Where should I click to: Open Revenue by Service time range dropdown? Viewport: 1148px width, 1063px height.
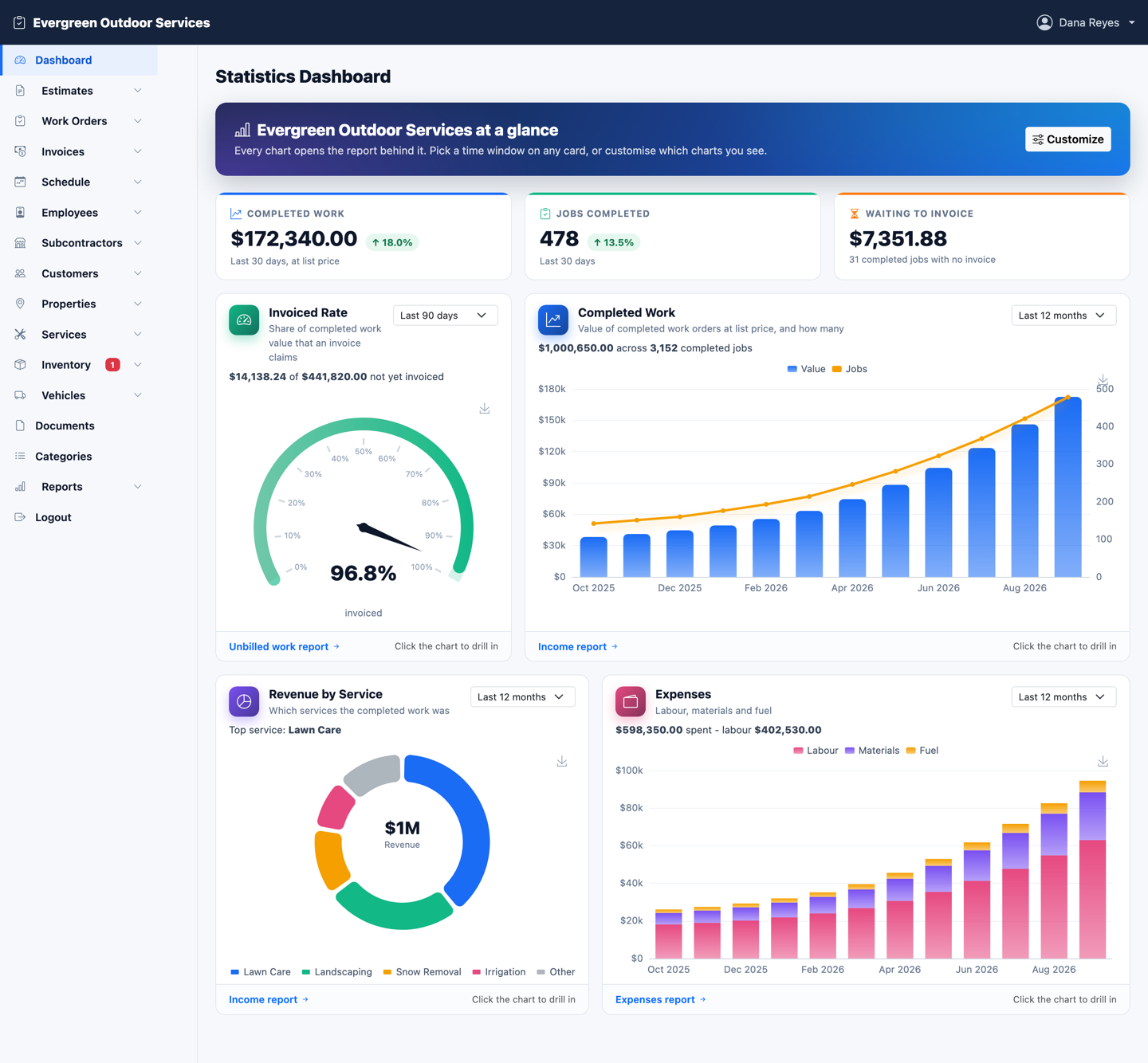click(522, 697)
